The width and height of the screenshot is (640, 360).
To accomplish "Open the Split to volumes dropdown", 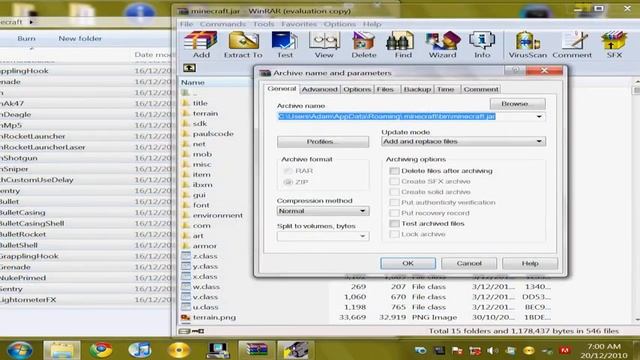I will tap(323, 236).
